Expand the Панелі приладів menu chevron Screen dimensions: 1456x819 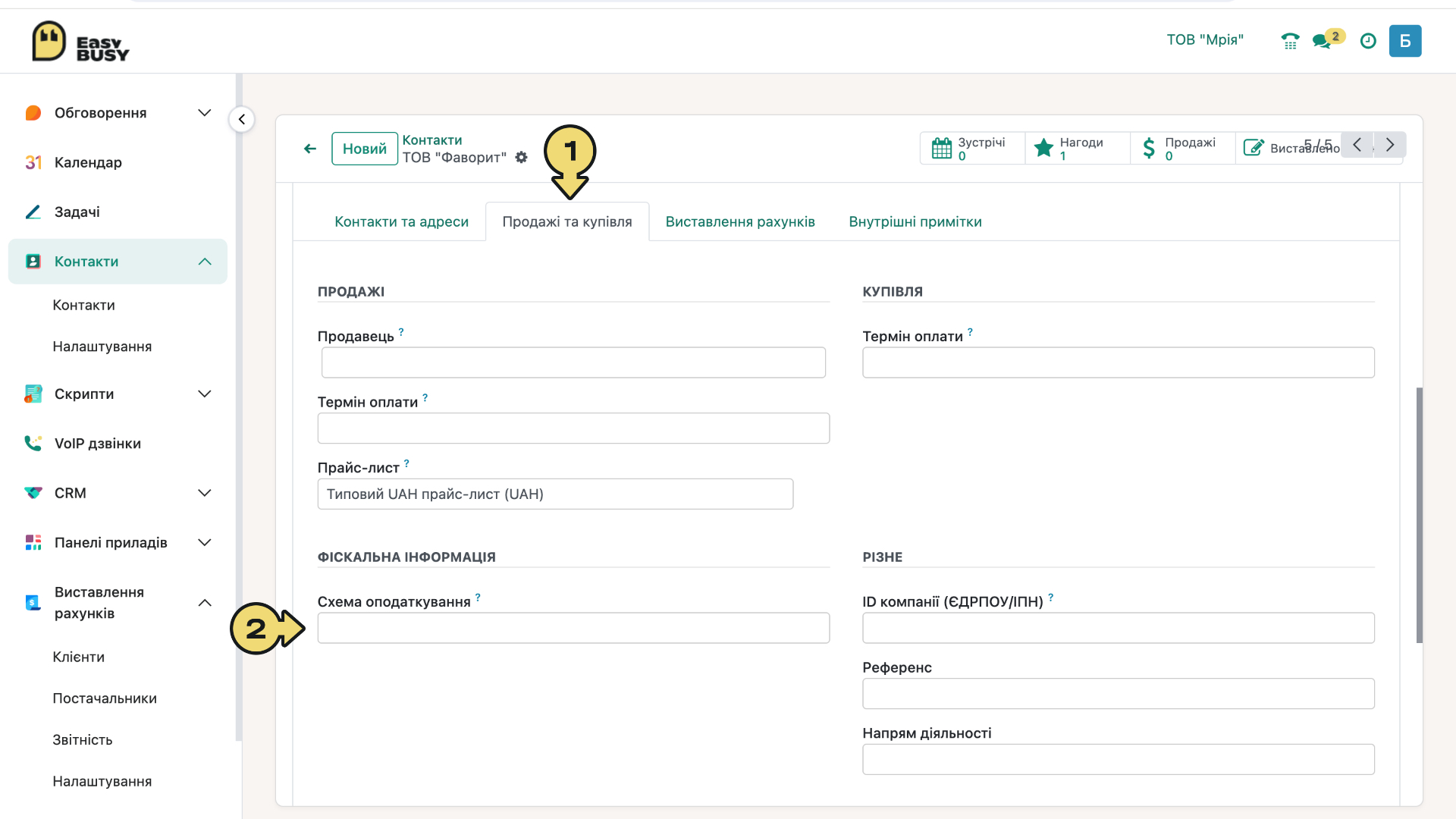click(205, 542)
